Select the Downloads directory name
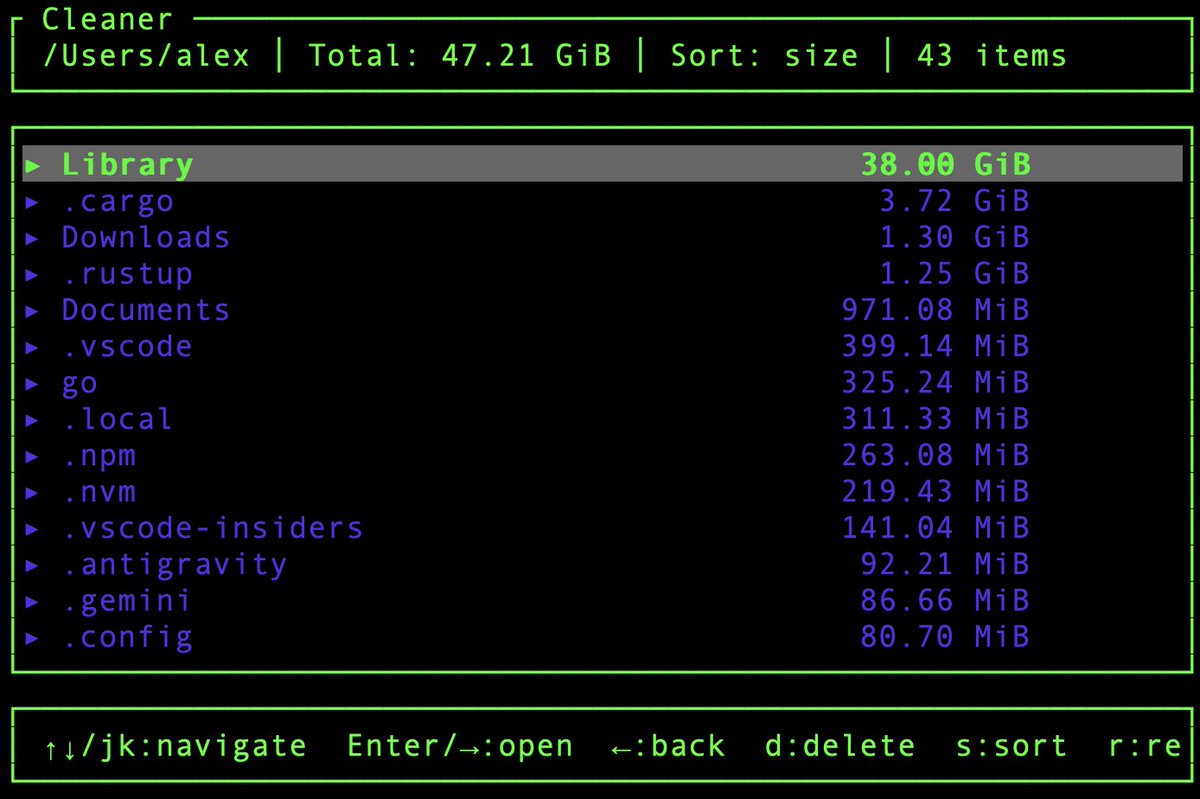The image size is (1200, 799). point(146,237)
